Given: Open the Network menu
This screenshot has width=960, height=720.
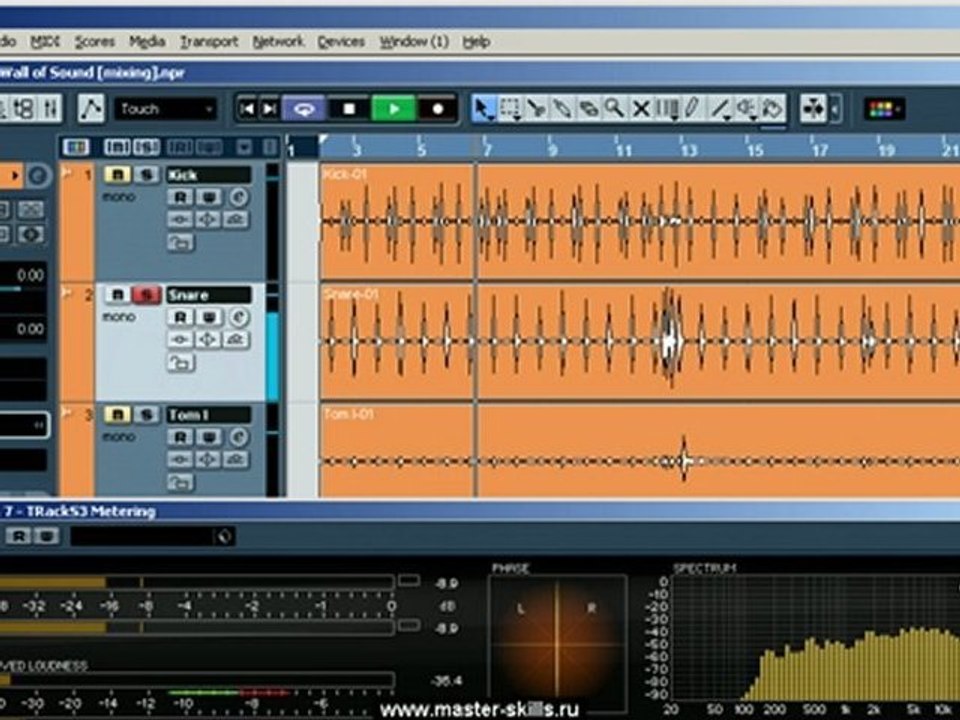Looking at the screenshot, I should point(278,42).
